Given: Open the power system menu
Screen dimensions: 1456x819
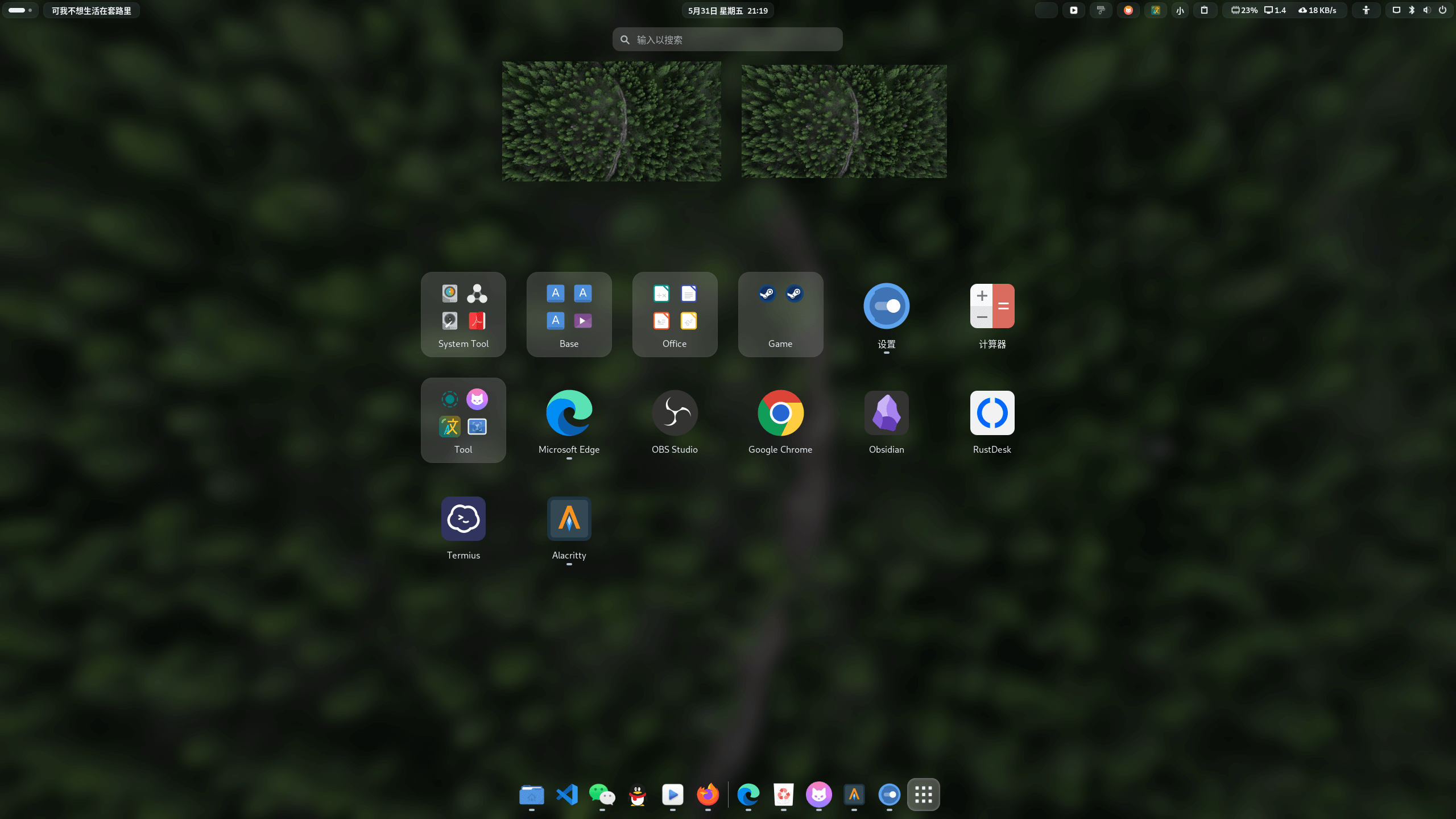Looking at the screenshot, I should click(1443, 10).
